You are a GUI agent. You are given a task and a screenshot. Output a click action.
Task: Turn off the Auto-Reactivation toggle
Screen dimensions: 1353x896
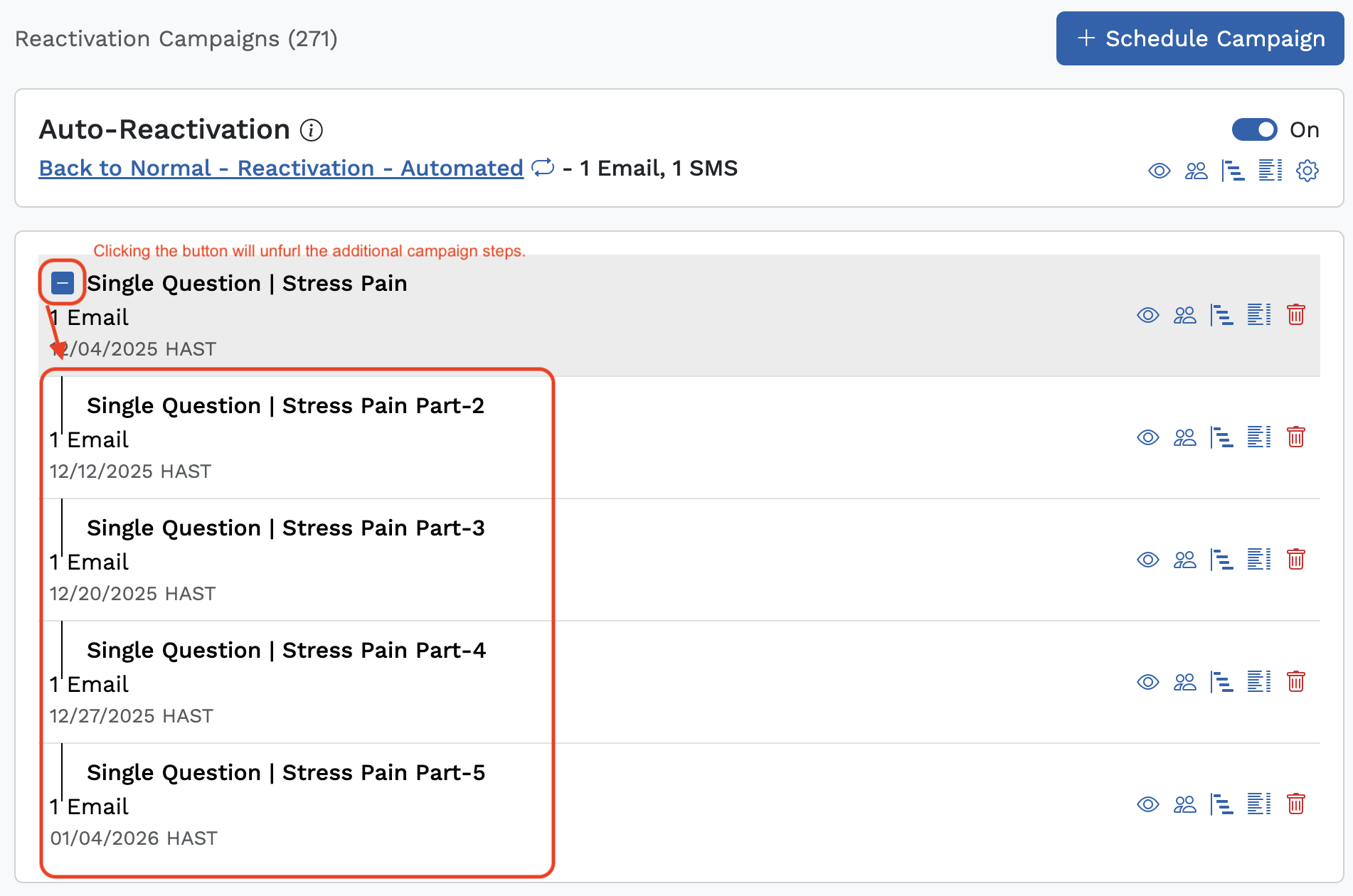(1255, 129)
